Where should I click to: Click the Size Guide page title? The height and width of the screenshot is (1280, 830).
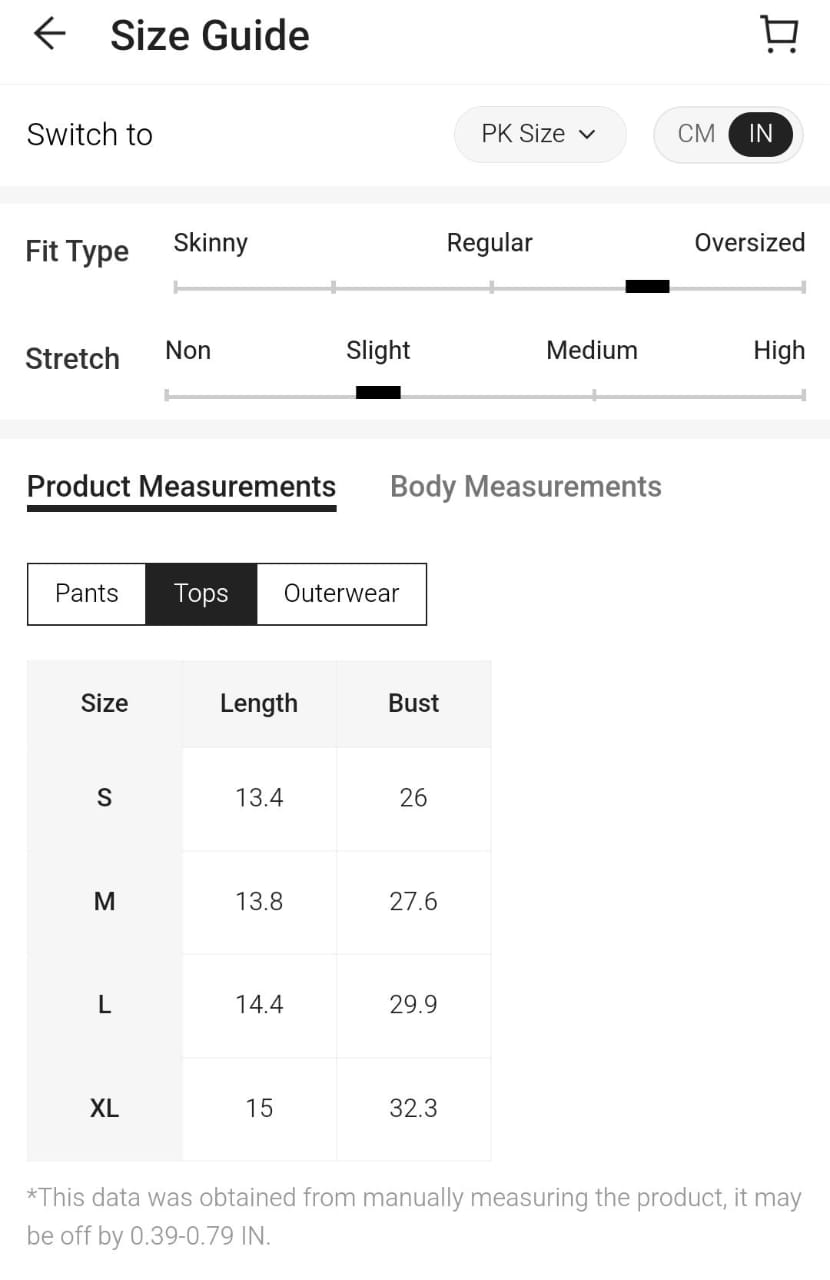(210, 36)
